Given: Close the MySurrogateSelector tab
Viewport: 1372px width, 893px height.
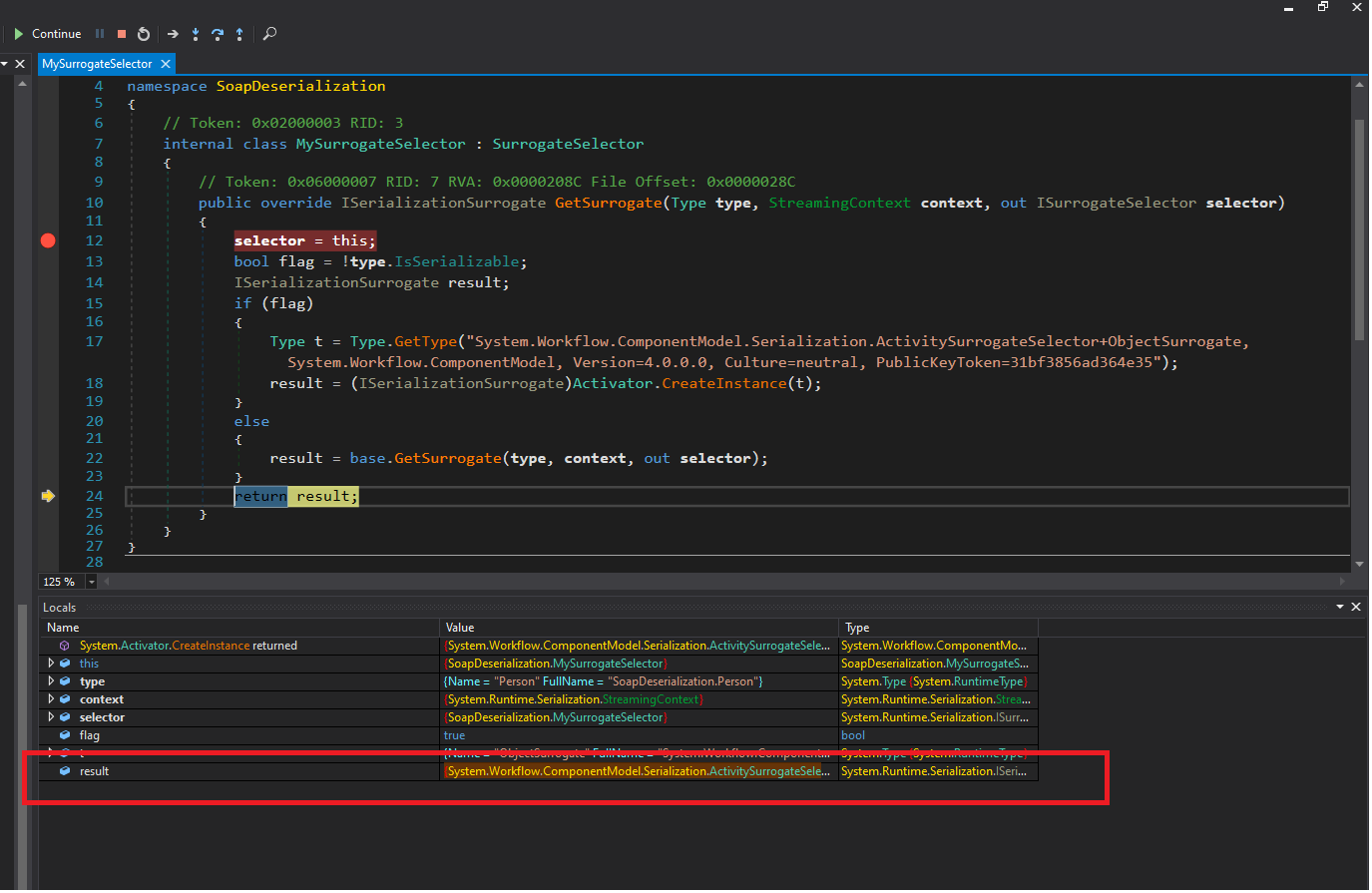Looking at the screenshot, I should [x=166, y=64].
